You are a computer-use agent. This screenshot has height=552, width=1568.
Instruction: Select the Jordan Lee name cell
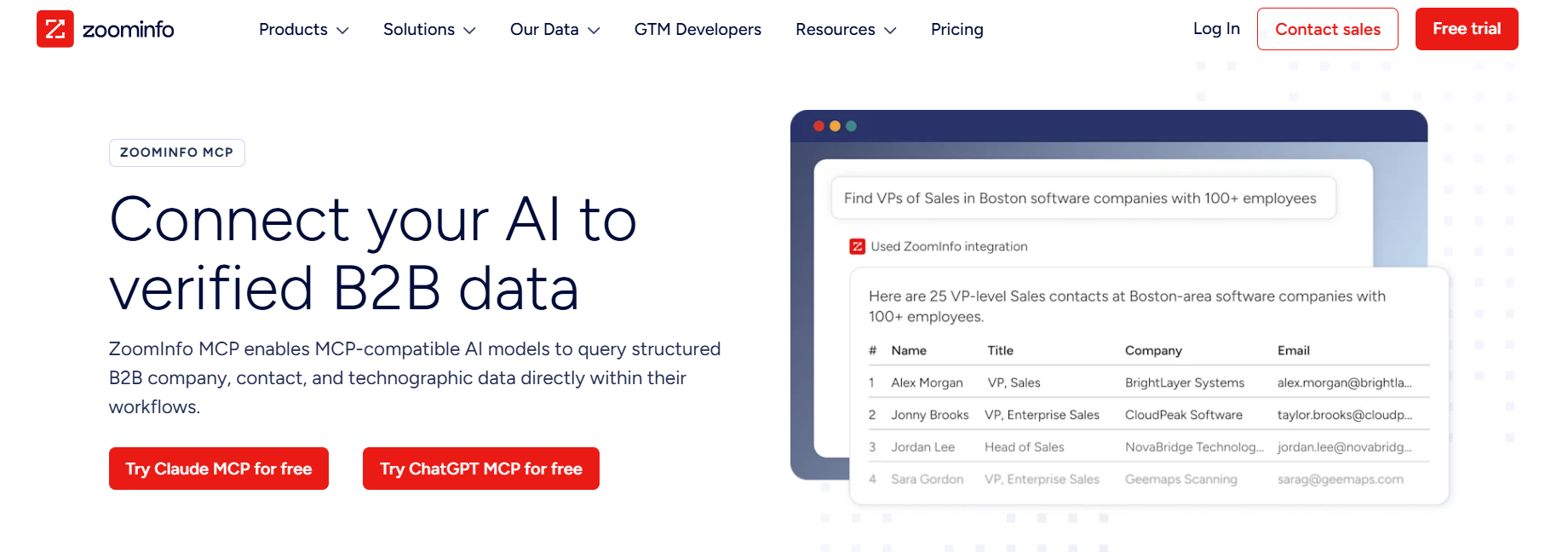pos(922,447)
